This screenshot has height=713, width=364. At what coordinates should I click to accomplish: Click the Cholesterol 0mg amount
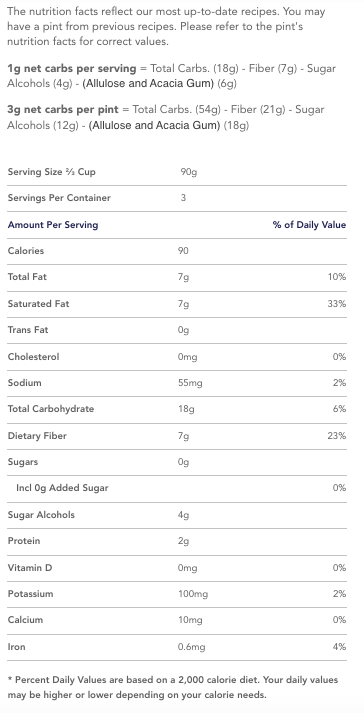pyautogui.click(x=187, y=357)
